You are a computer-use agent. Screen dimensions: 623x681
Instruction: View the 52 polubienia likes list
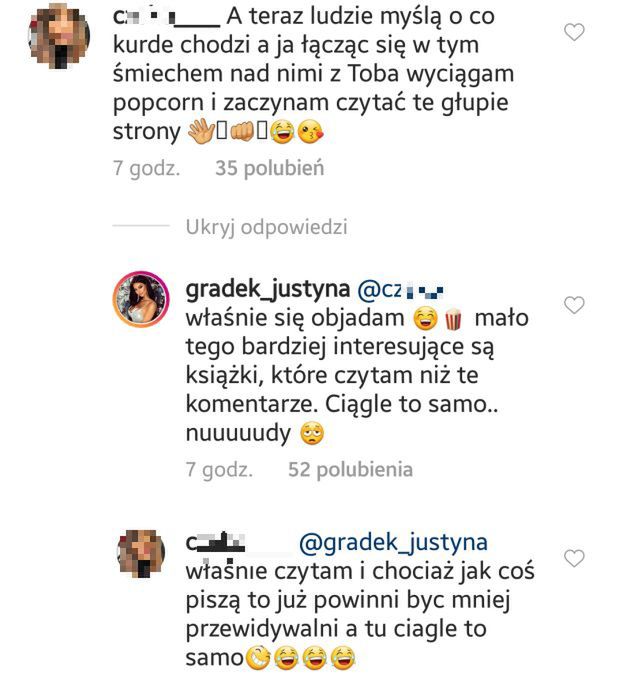tap(350, 469)
